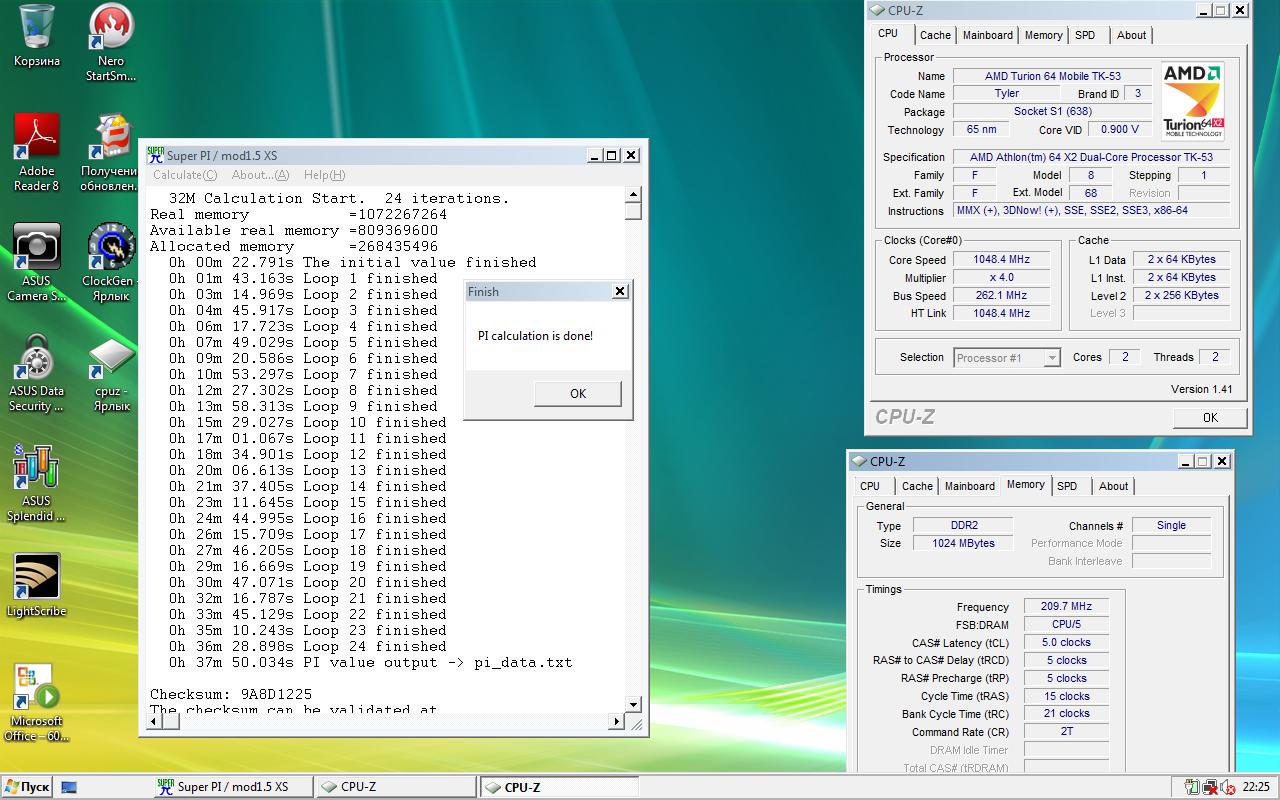Click the power/battery tray icon
Viewport: 1280px width, 800px height.
click(1192, 787)
